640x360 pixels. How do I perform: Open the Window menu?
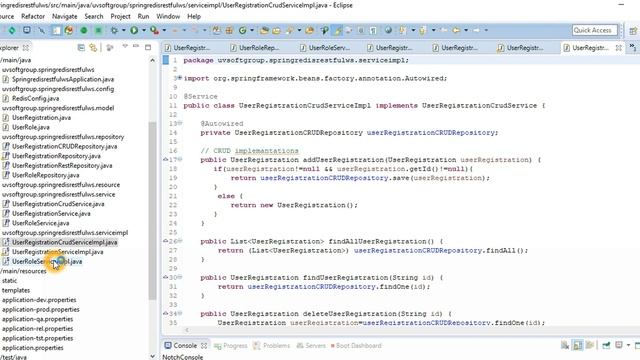click(168, 16)
